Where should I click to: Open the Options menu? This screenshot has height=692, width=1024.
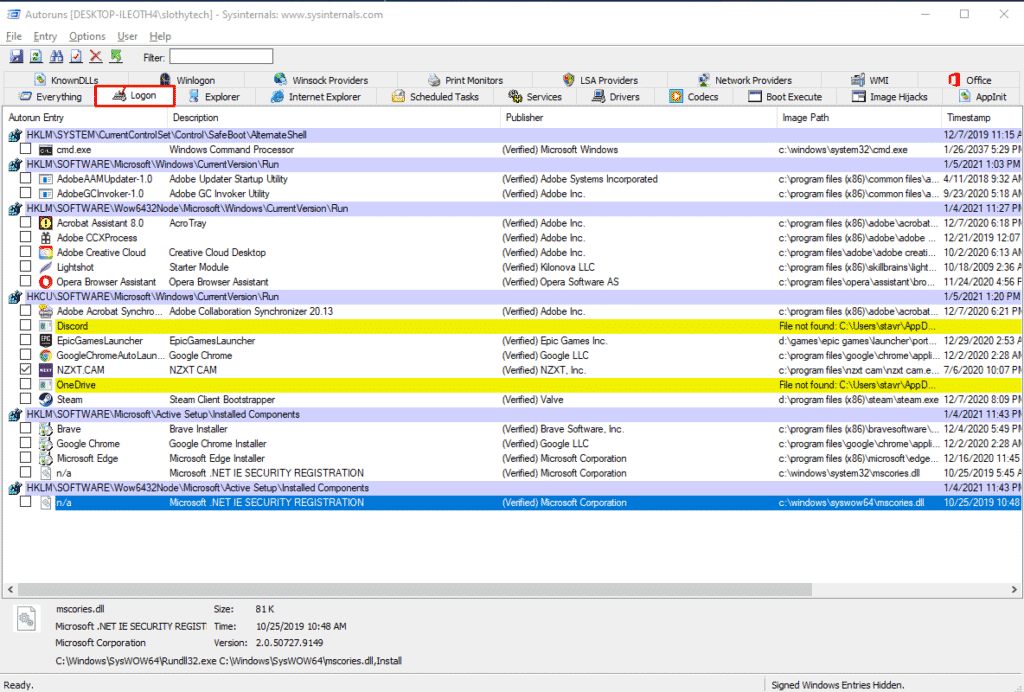click(87, 36)
